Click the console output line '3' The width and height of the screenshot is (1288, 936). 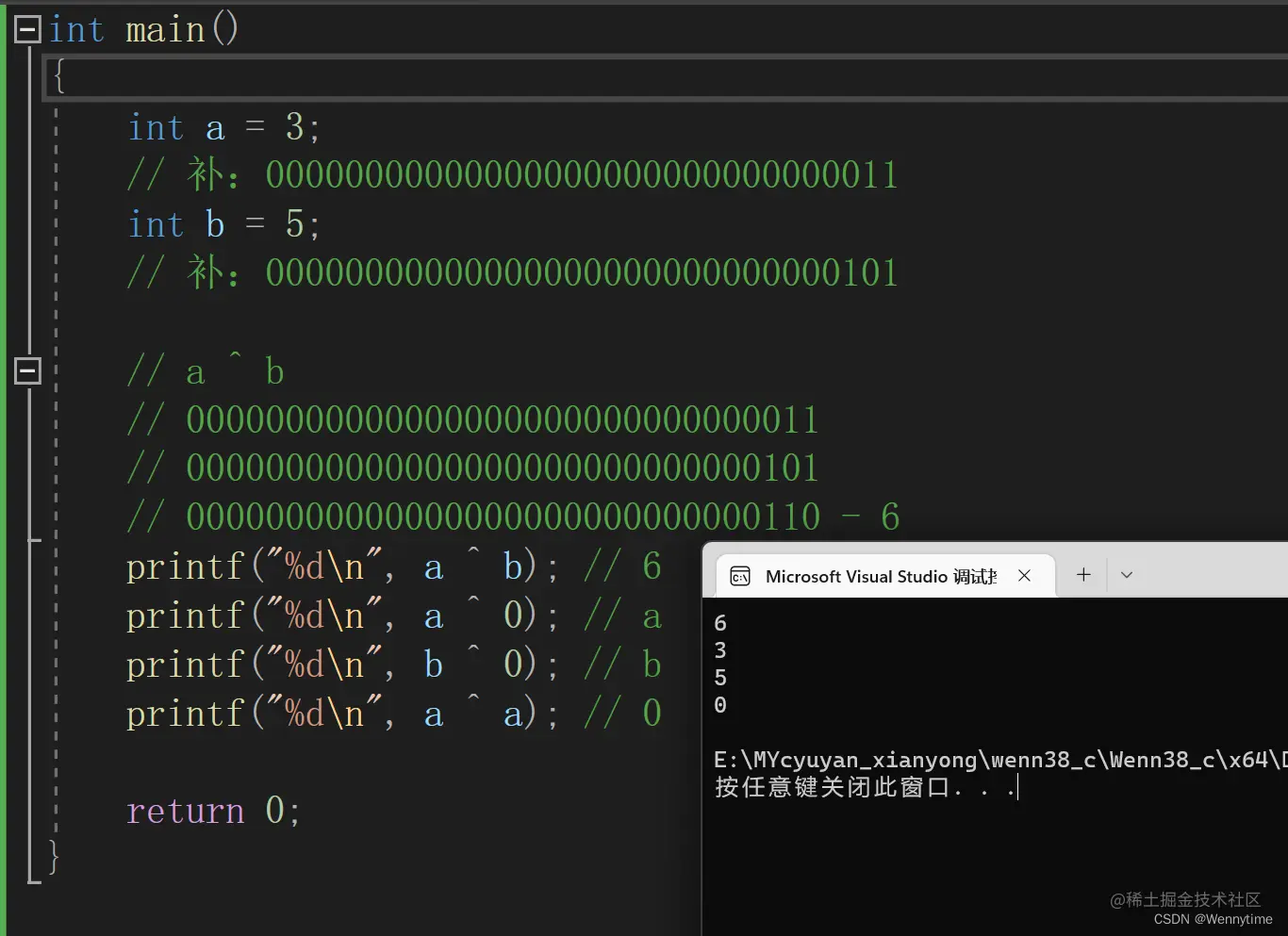pyautogui.click(x=720, y=650)
